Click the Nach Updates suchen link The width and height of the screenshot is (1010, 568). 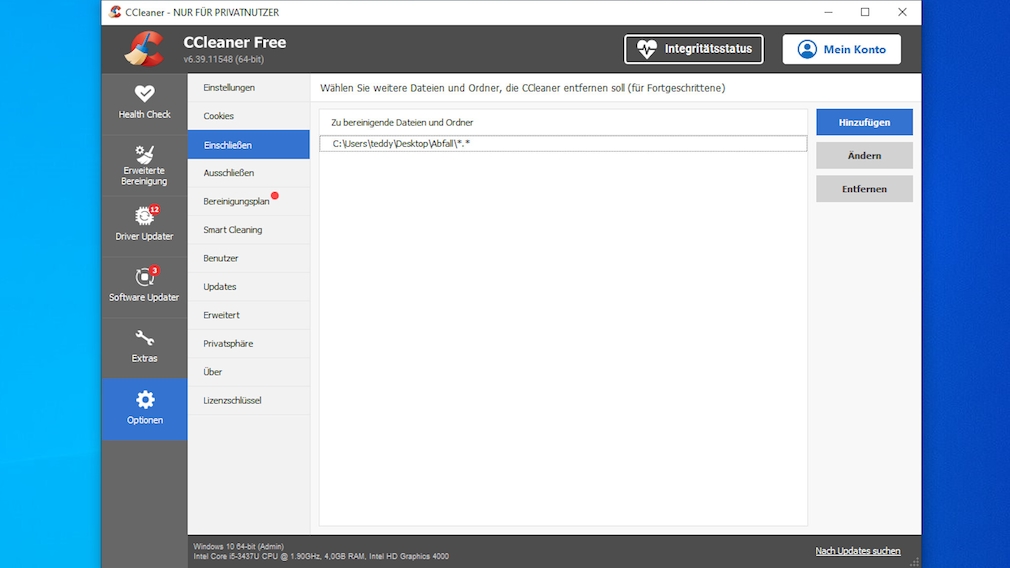click(x=857, y=551)
